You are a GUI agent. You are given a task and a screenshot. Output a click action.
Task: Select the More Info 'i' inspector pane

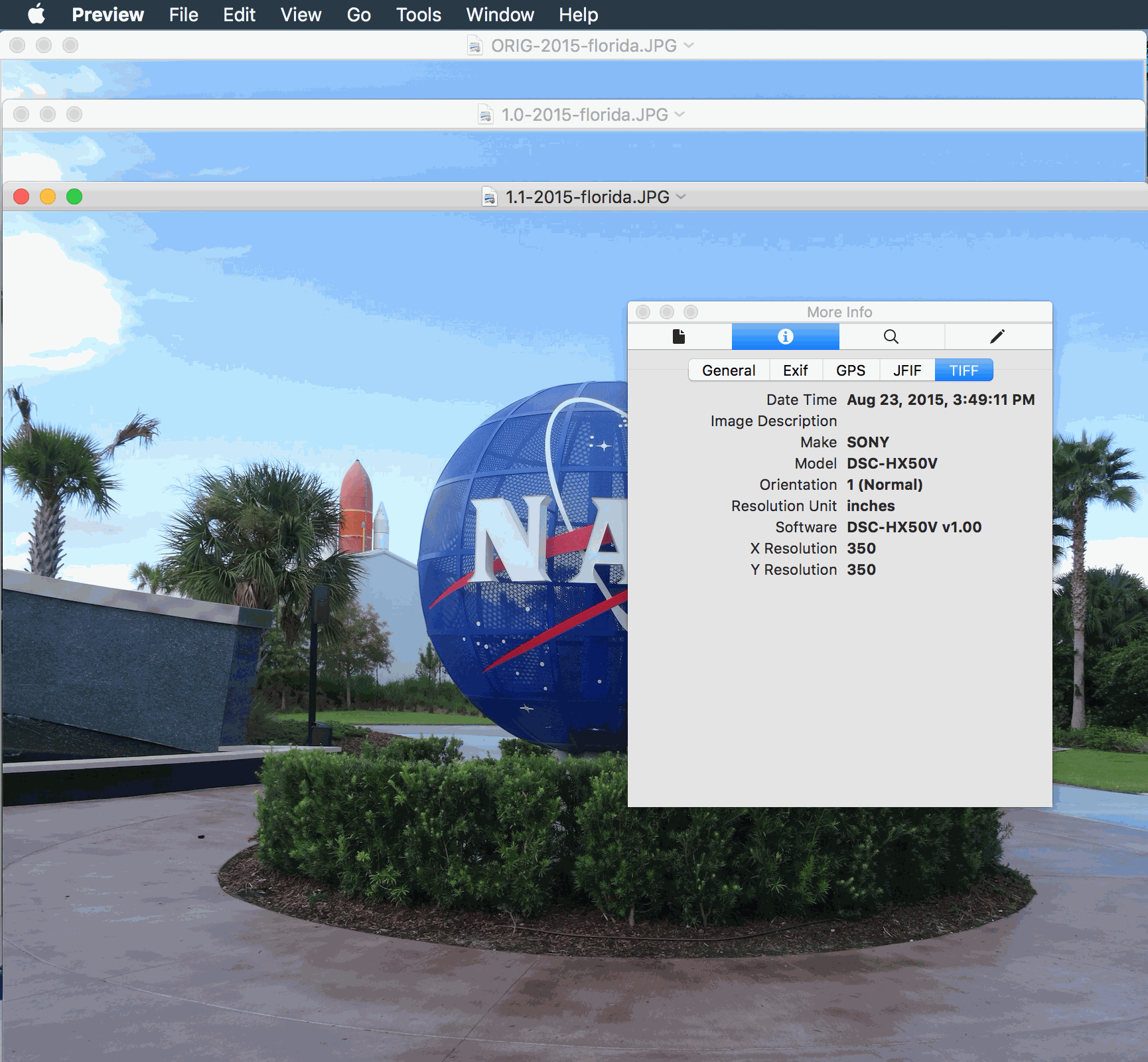[x=785, y=337]
